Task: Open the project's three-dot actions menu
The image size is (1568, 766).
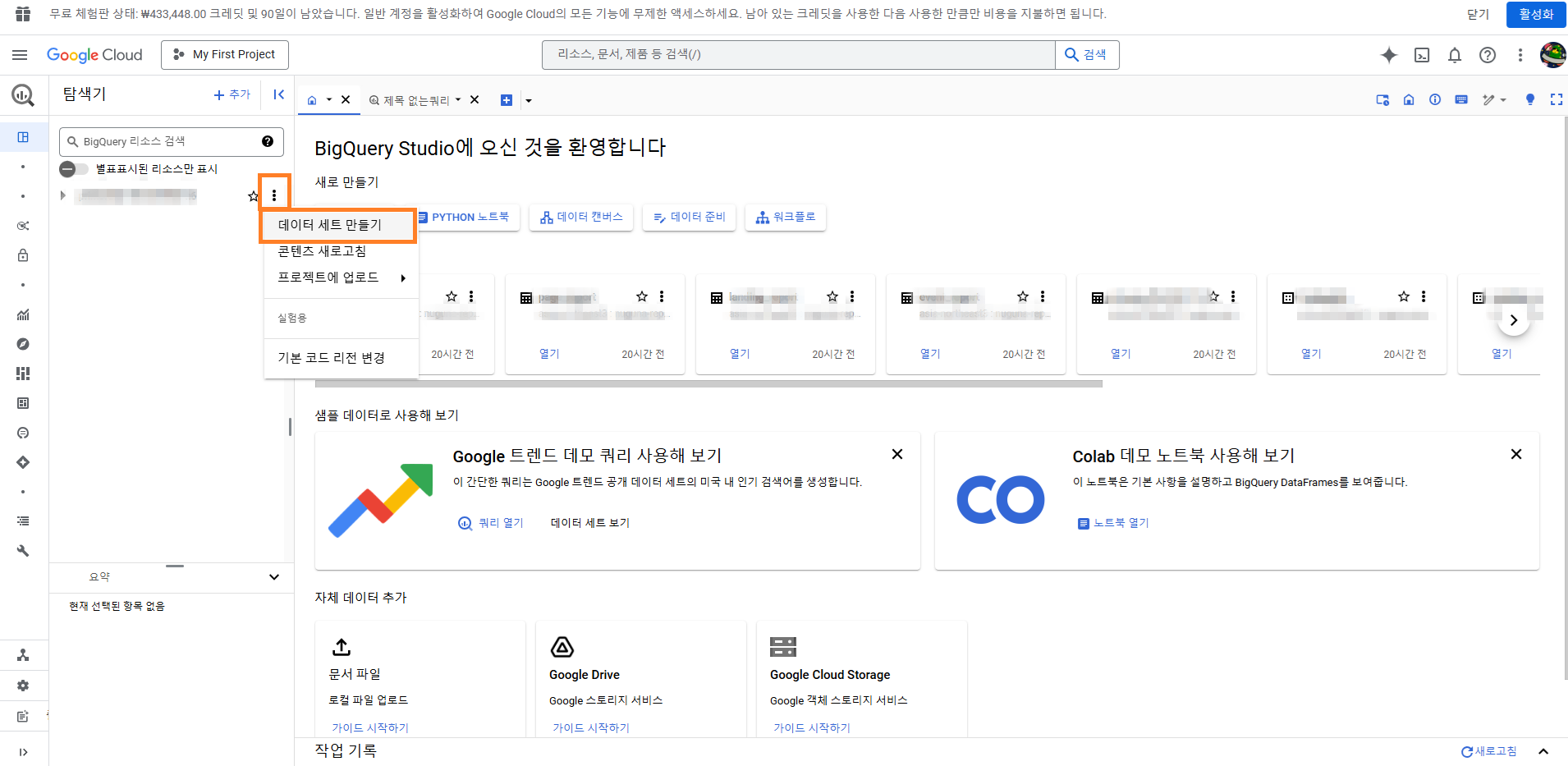Action: tap(274, 195)
